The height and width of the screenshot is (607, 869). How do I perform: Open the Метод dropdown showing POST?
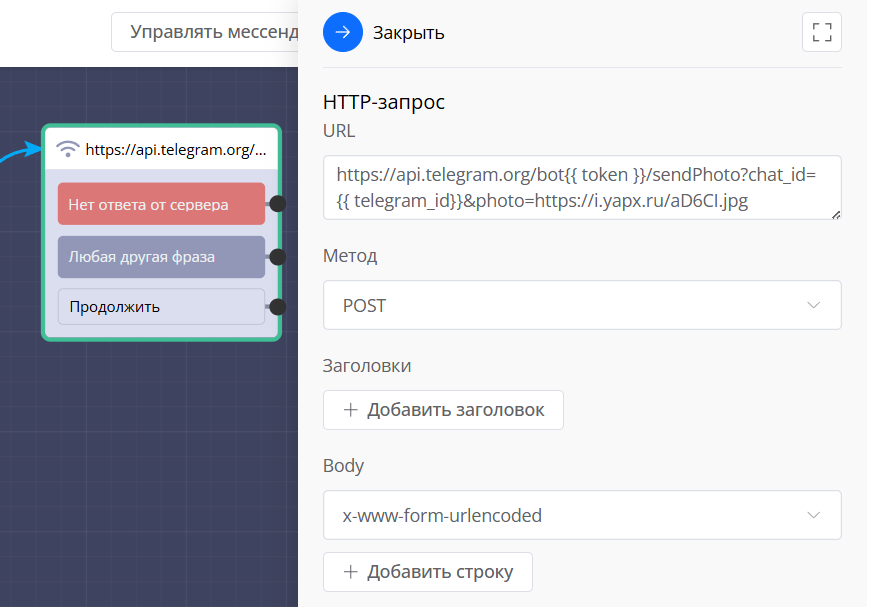(x=582, y=305)
